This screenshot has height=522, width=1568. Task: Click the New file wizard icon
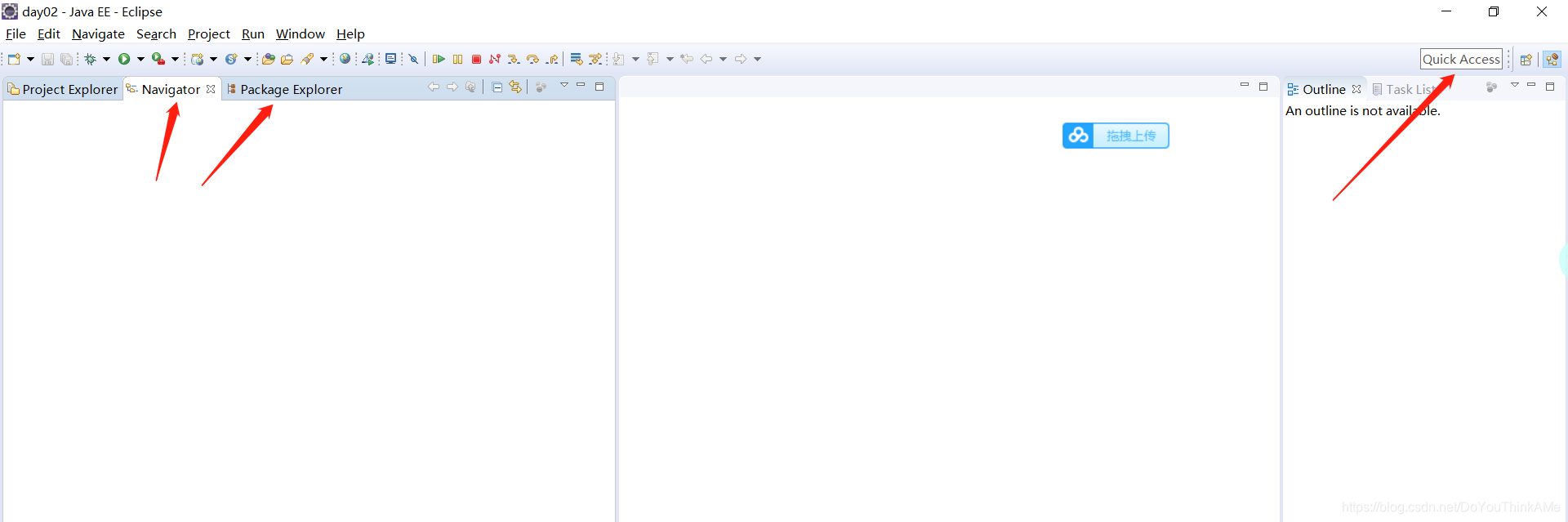[14, 59]
